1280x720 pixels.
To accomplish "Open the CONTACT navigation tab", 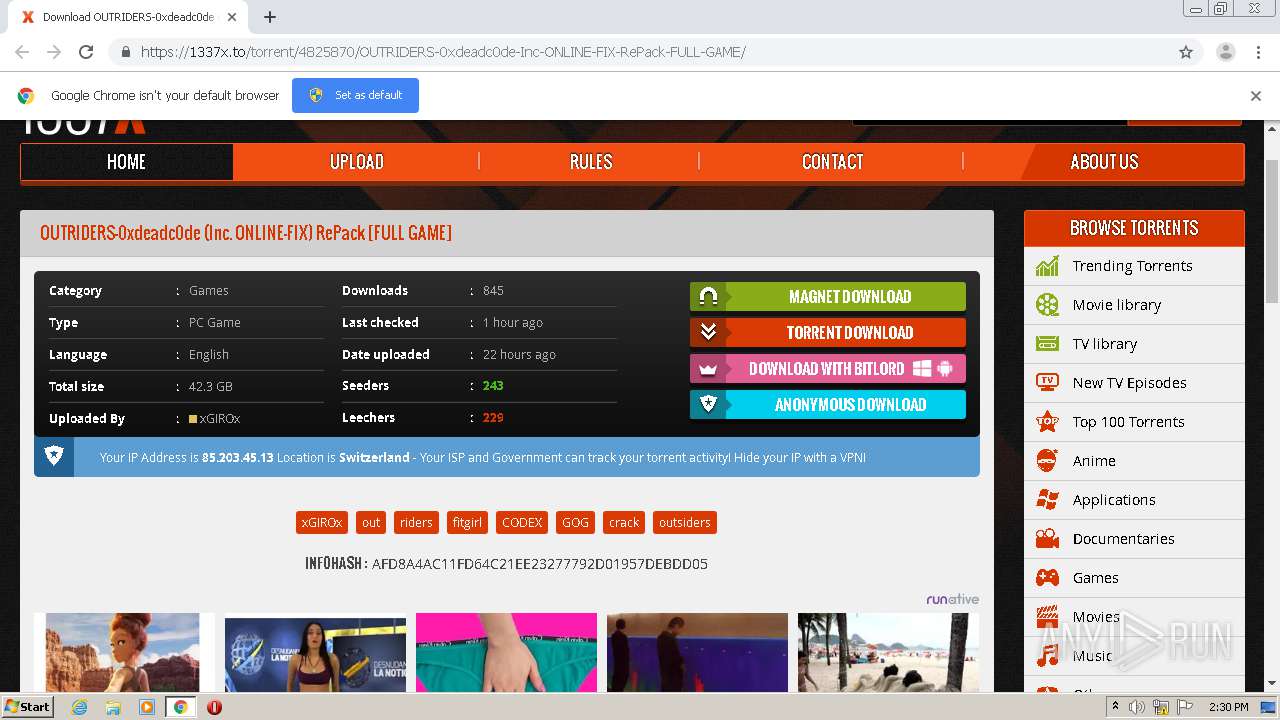I will [x=832, y=162].
